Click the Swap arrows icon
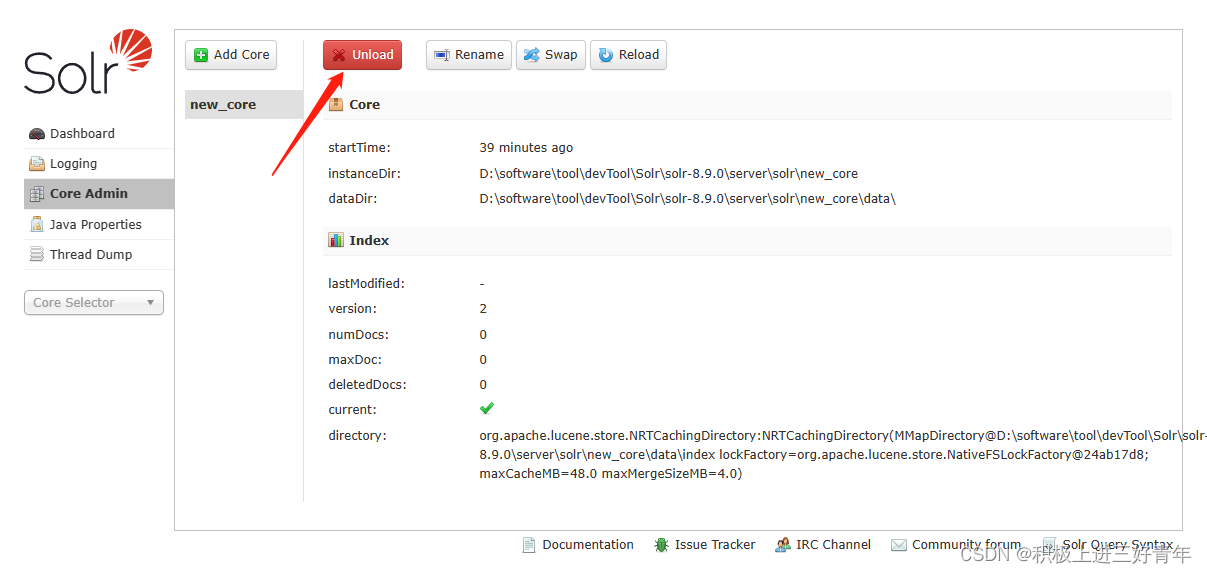Viewport: 1207px width, 573px height. pos(532,55)
